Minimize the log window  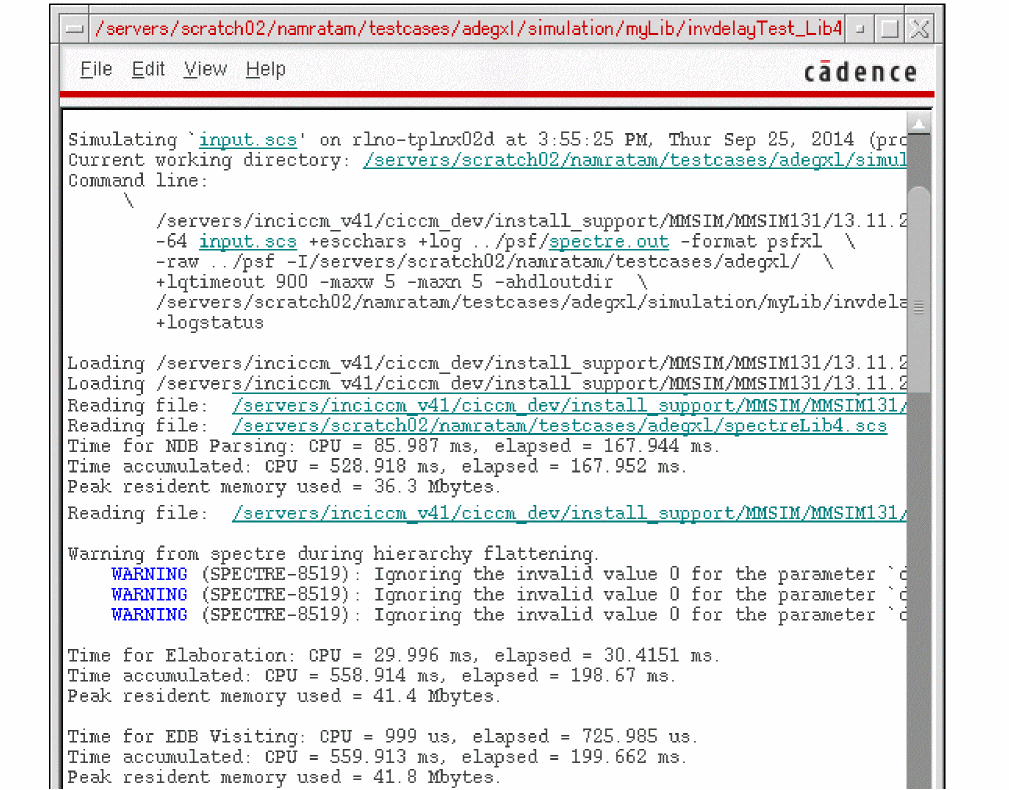pyautogui.click(x=859, y=29)
